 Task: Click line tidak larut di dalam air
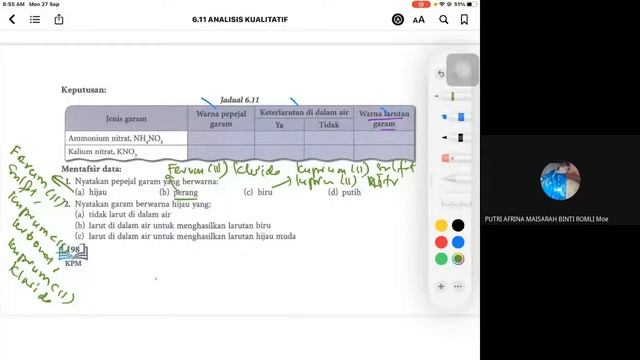tap(123, 214)
